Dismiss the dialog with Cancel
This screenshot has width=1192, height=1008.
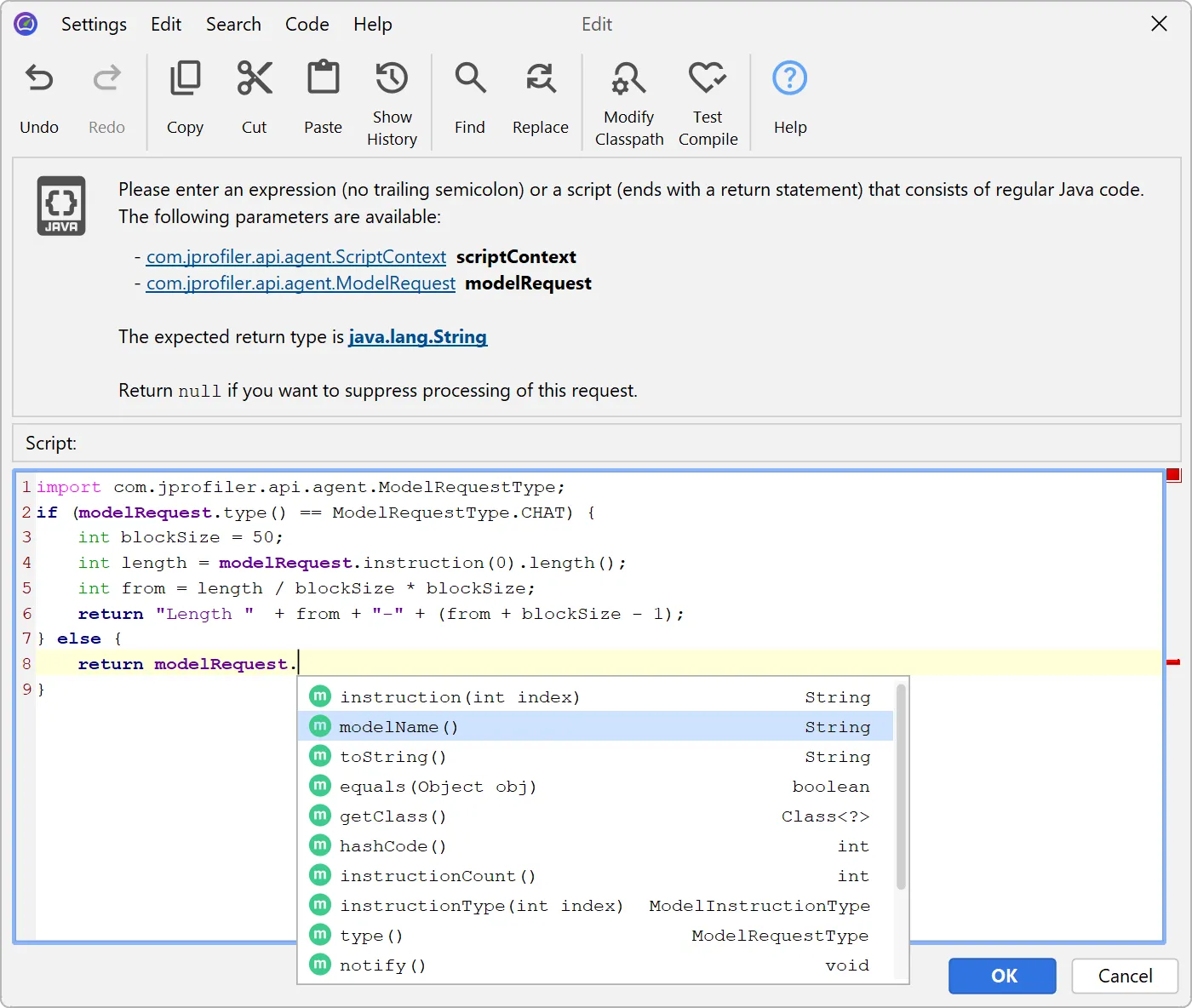(x=1125, y=976)
